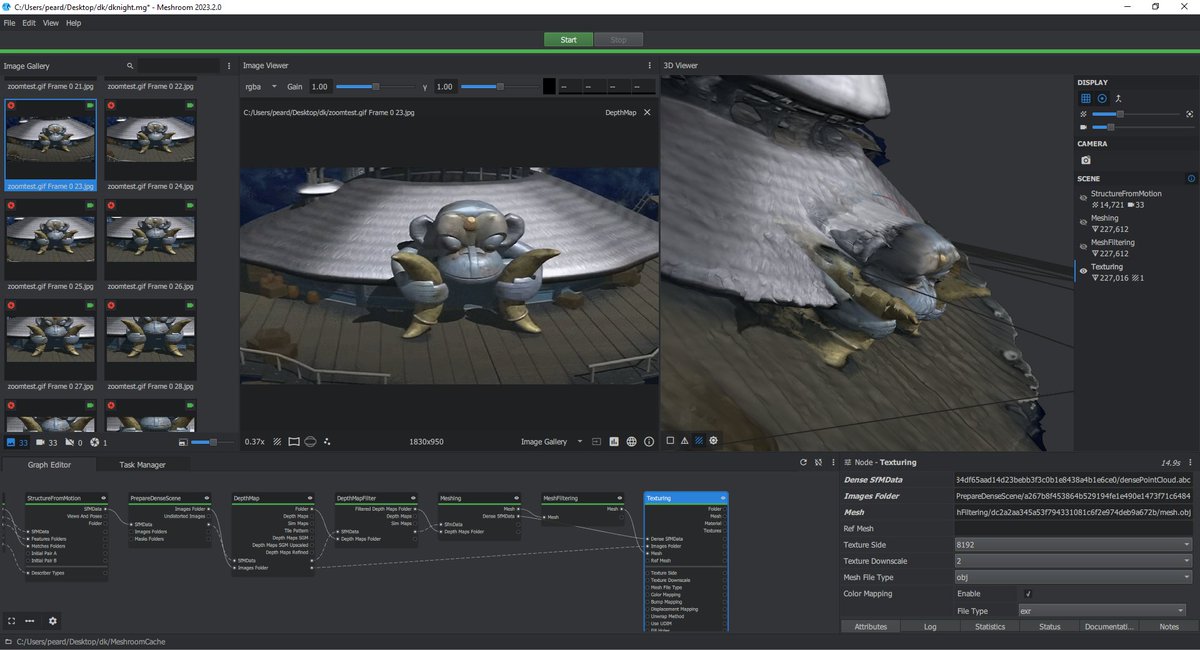Click the Scene info icon

click(1190, 179)
